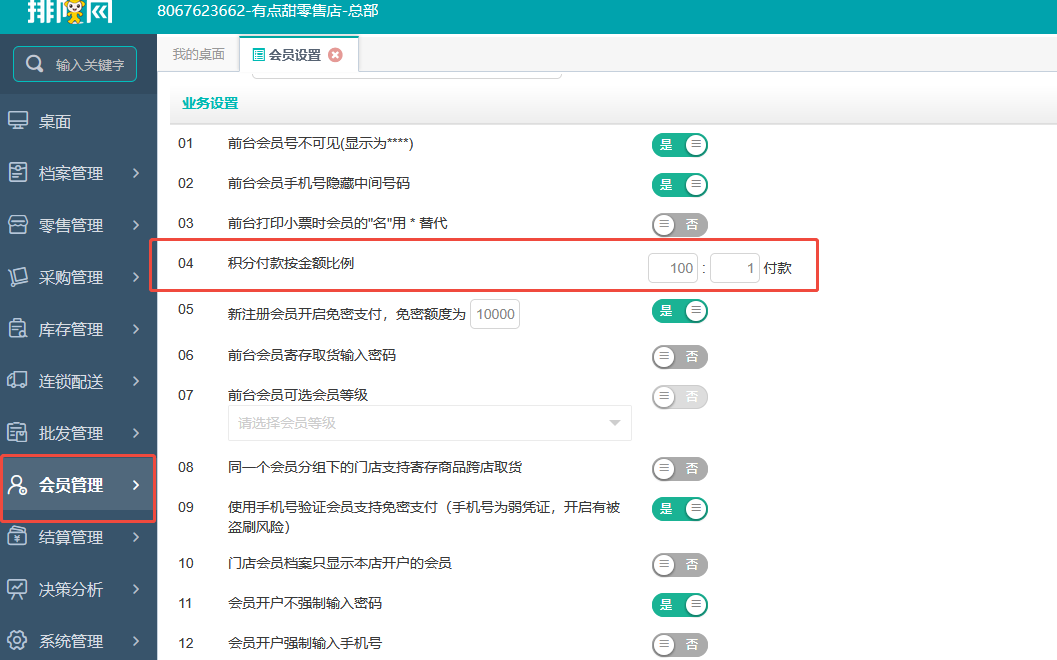Expand 连锁配送 submenu arrow

136,381
